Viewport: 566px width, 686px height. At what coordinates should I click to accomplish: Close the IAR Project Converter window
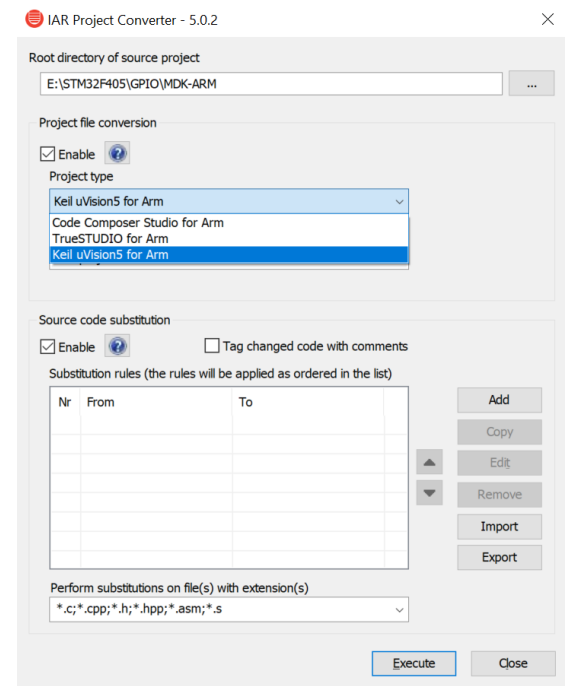548,19
